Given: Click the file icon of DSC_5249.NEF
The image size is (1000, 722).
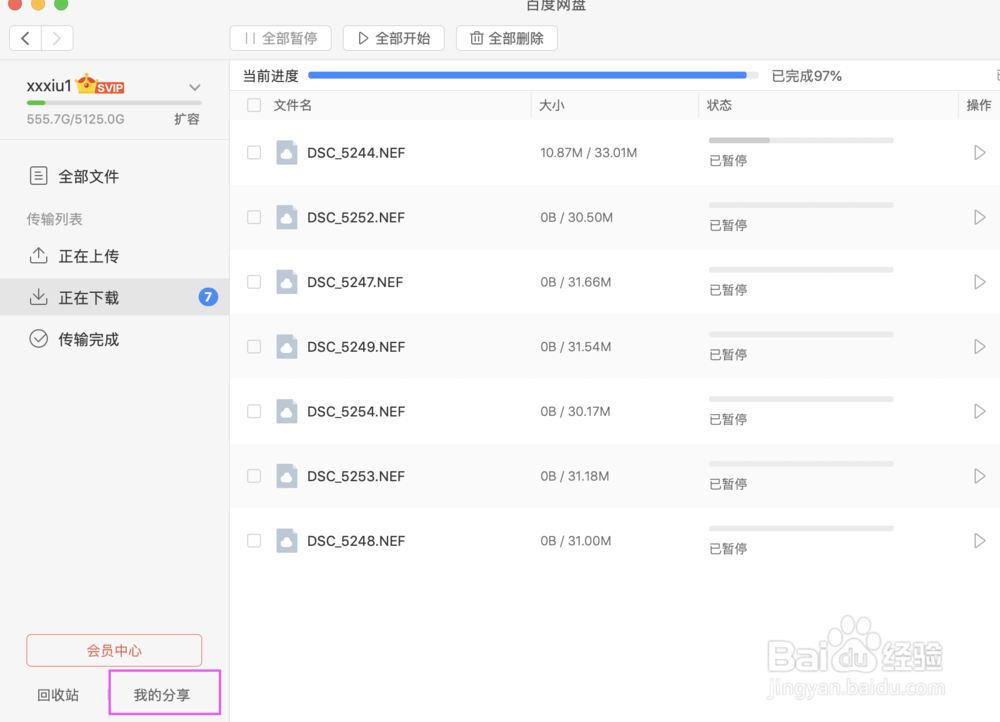Looking at the screenshot, I should pos(286,347).
